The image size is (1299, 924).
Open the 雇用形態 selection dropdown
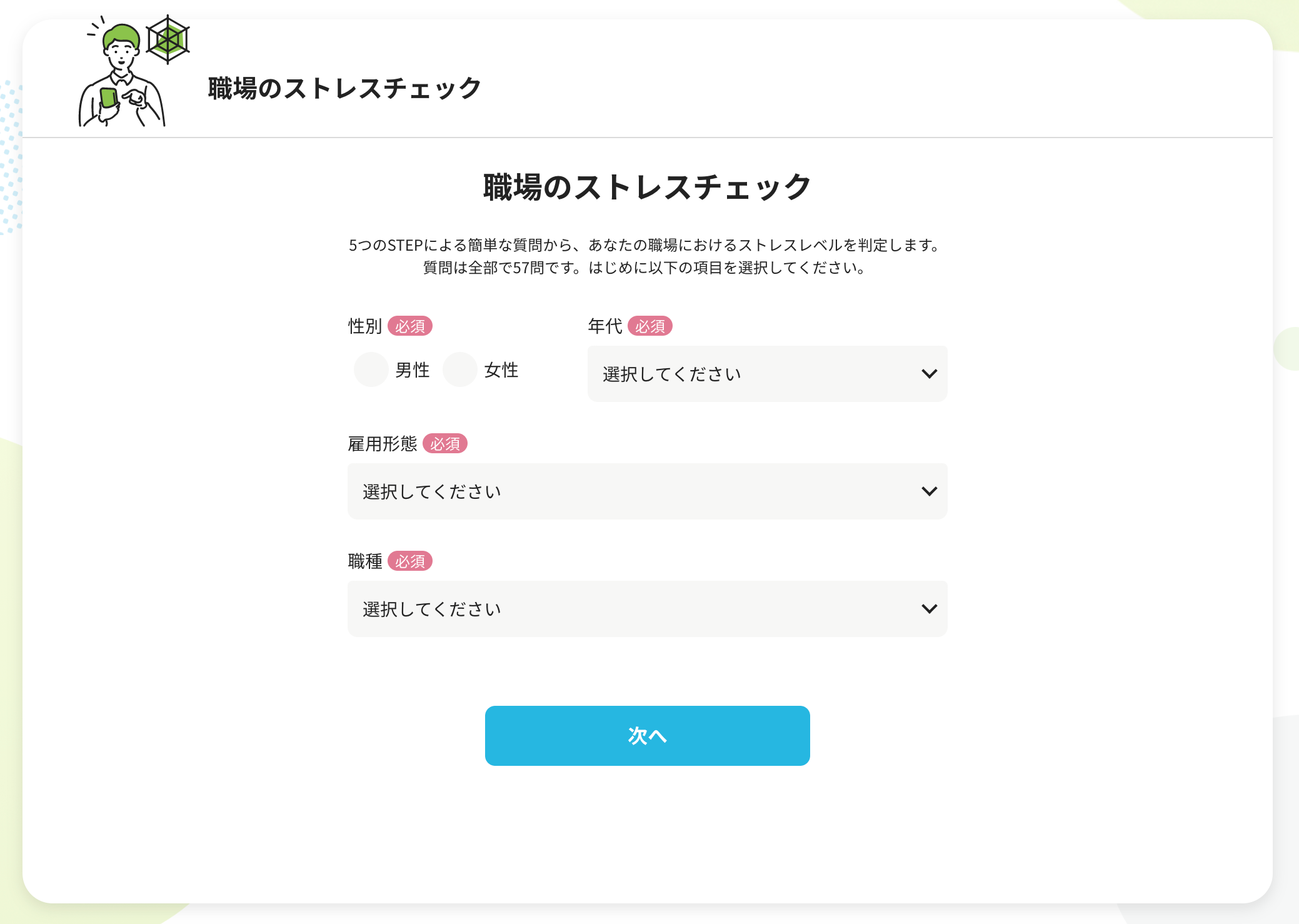pos(647,491)
